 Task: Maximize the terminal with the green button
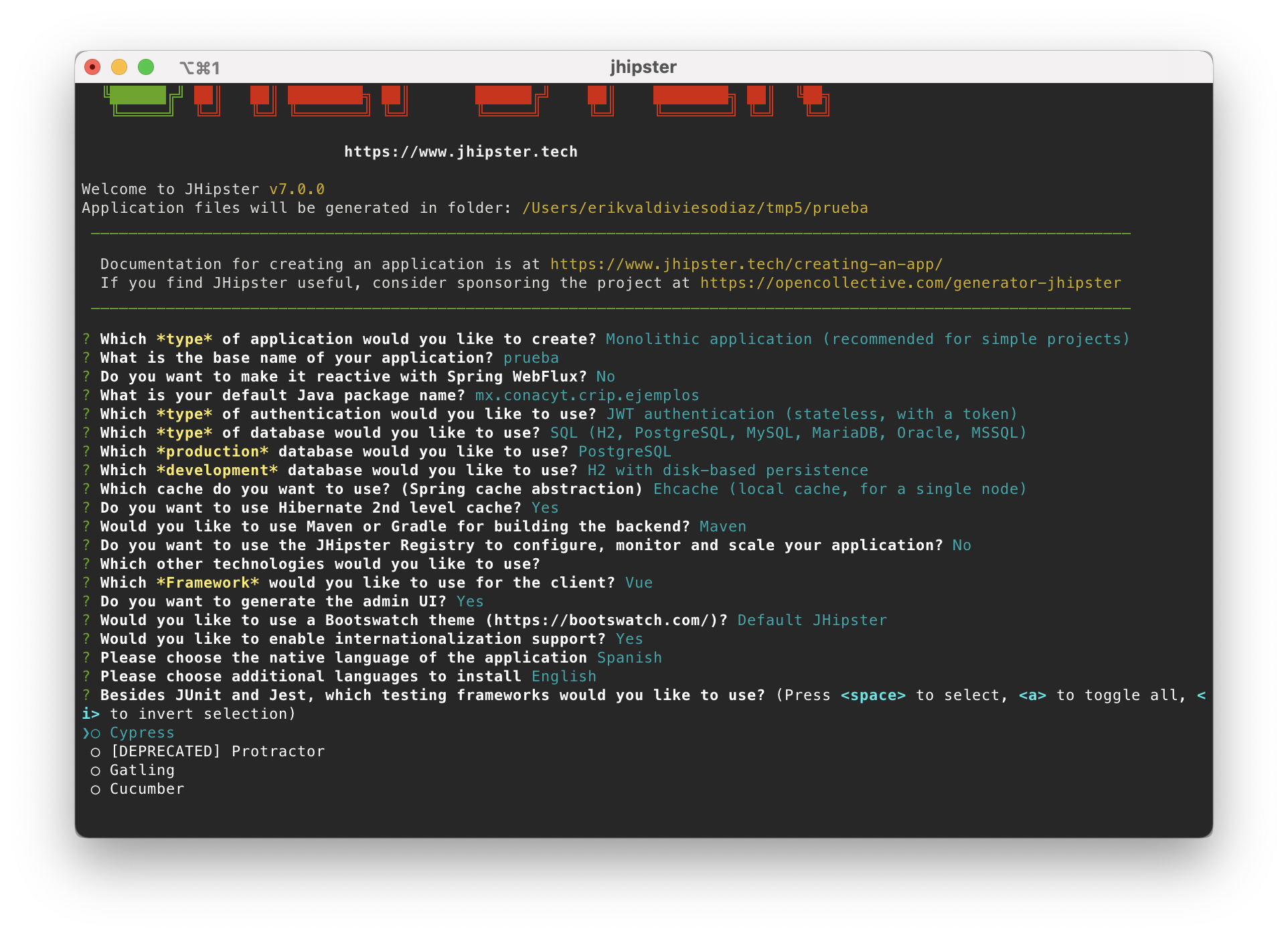(146, 67)
